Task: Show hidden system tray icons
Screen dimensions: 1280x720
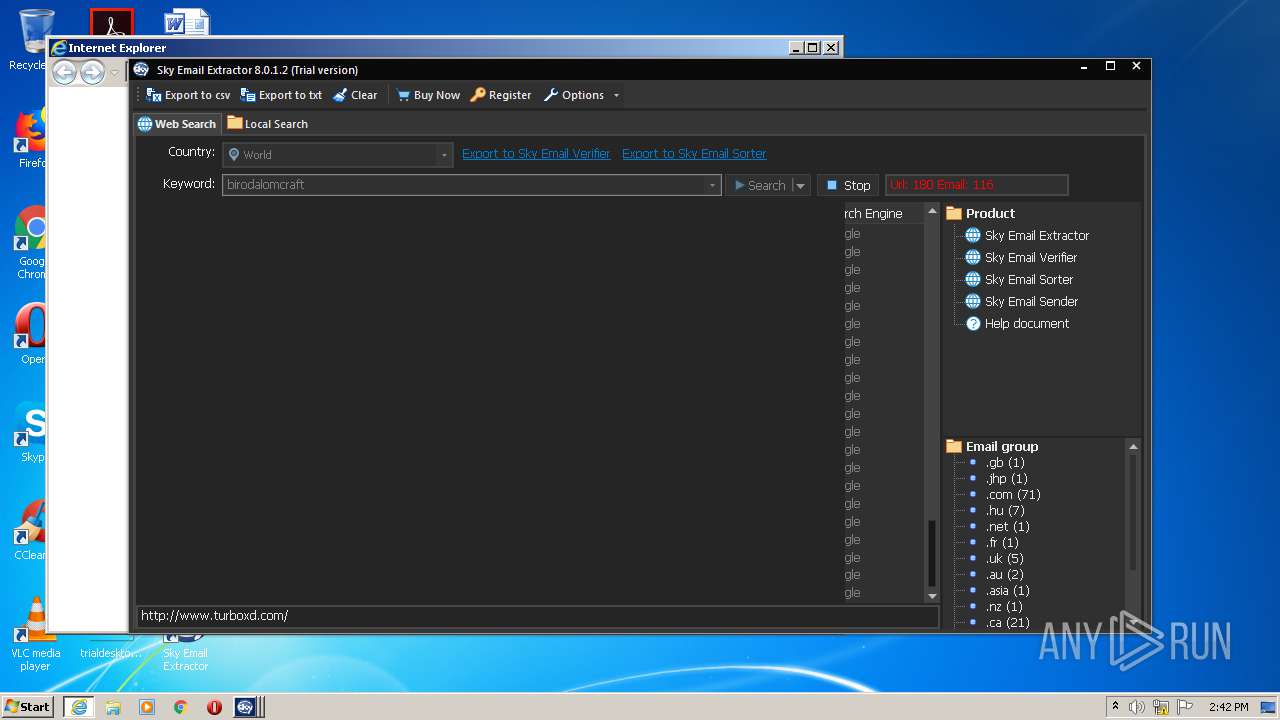Action: 1115,706
